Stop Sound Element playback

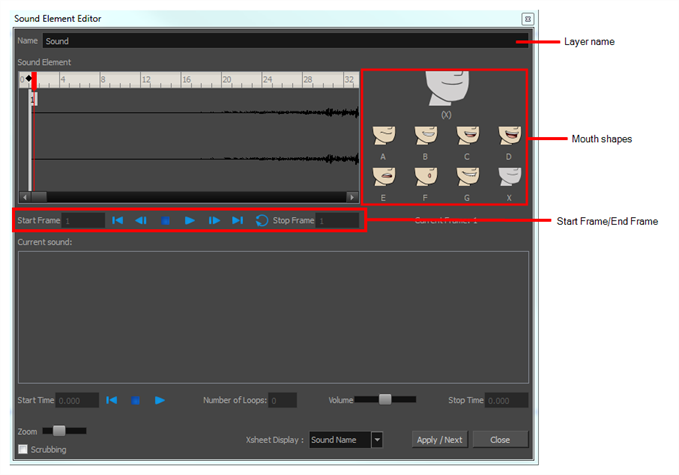pyautogui.click(x=165, y=221)
